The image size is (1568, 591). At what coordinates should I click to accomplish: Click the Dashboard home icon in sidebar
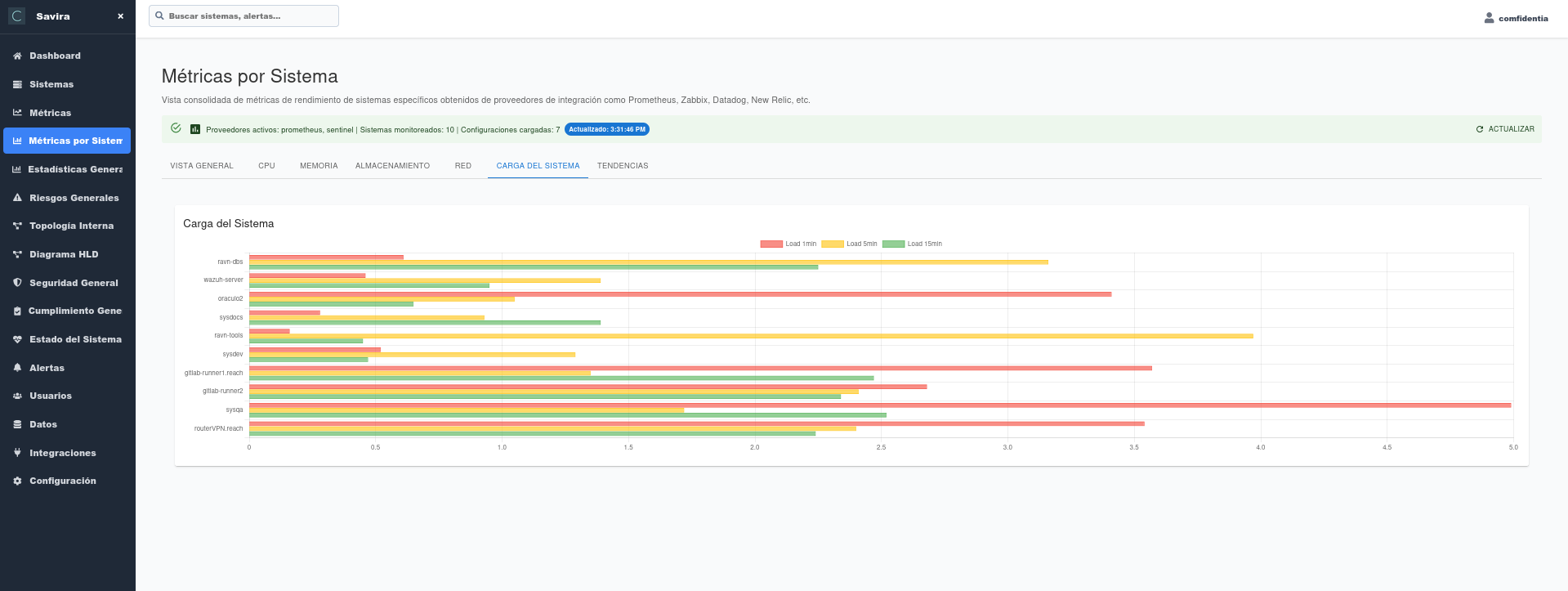17,56
